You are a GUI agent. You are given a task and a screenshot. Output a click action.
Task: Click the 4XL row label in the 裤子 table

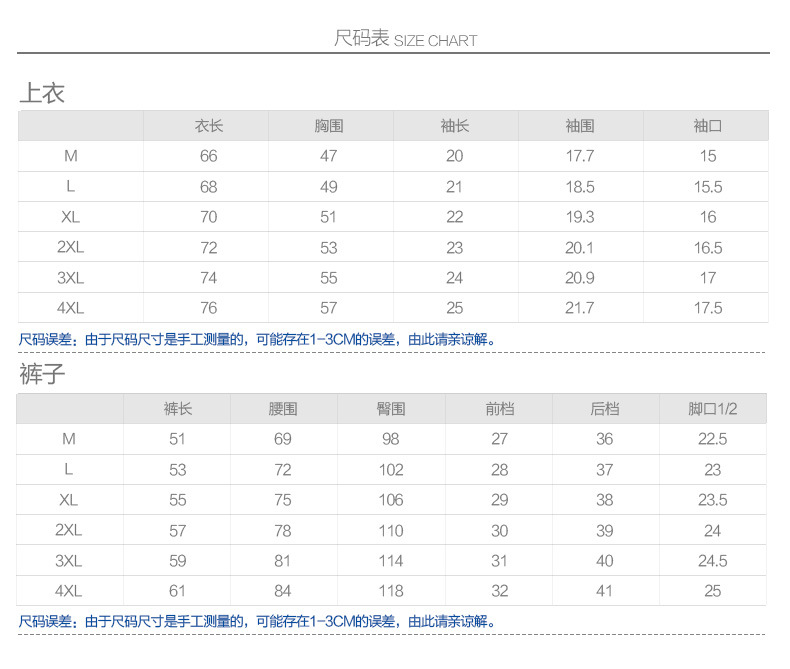tap(68, 591)
